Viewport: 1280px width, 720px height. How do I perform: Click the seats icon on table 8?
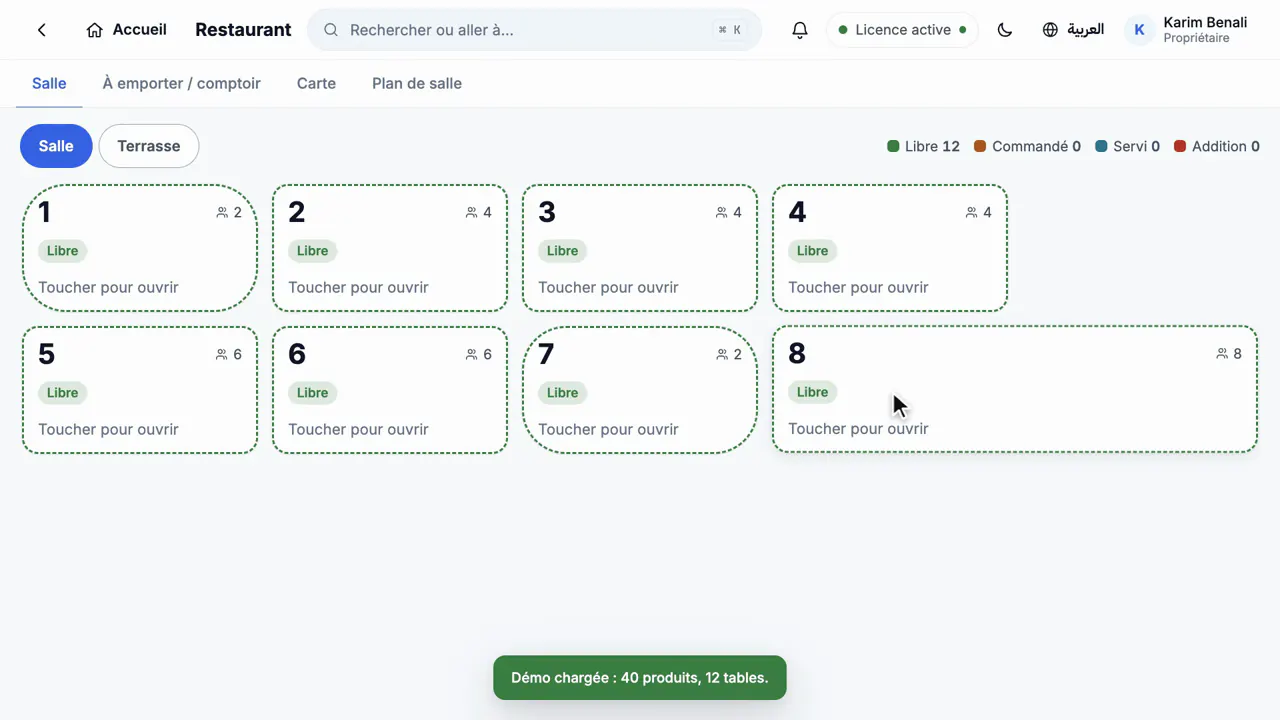[1222, 353]
